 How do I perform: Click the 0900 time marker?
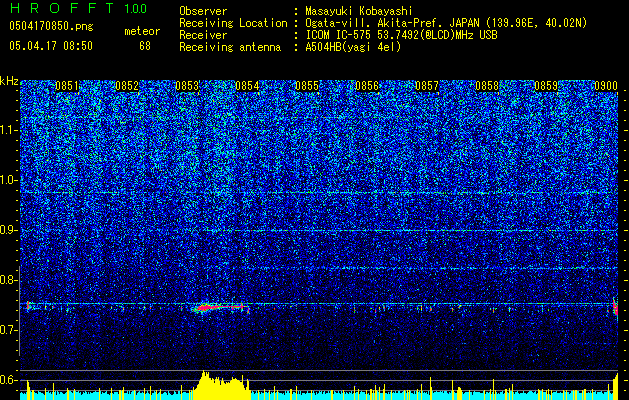point(606,86)
